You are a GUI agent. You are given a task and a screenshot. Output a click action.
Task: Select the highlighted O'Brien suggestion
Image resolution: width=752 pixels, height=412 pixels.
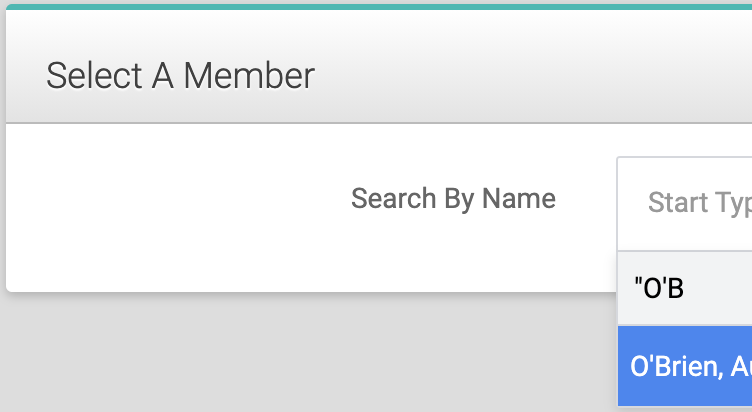pyautogui.click(x=685, y=366)
